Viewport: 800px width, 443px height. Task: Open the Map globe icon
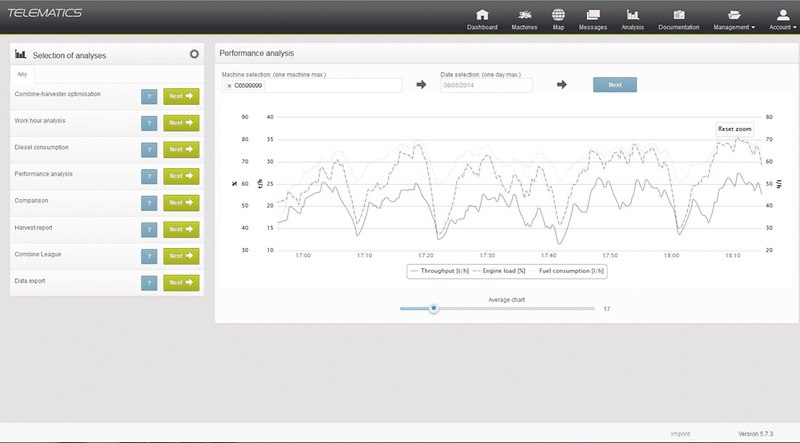558,15
